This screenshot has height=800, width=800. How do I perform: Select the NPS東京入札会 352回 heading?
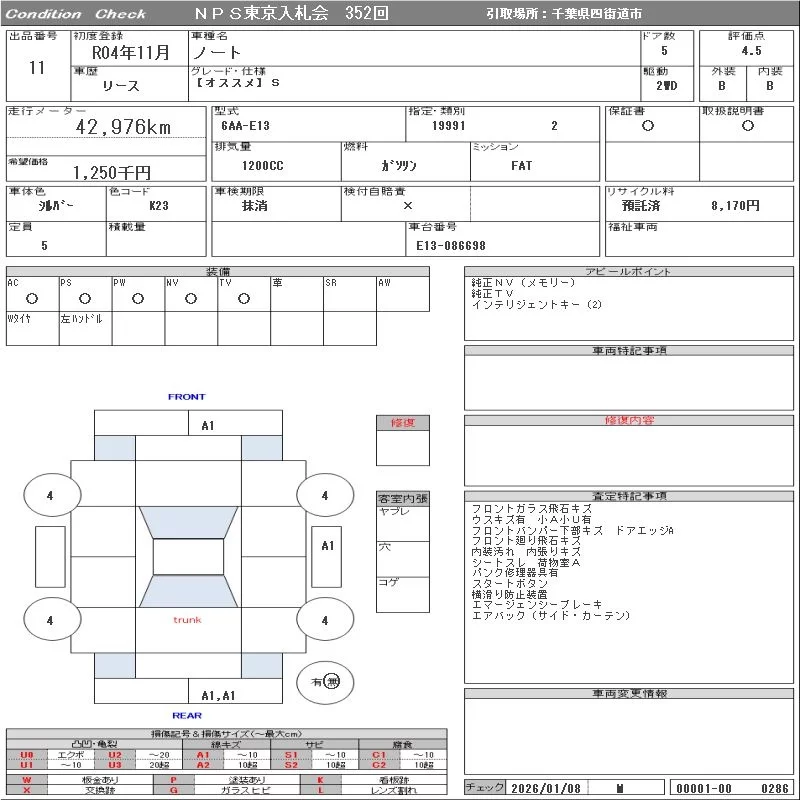pos(291,13)
